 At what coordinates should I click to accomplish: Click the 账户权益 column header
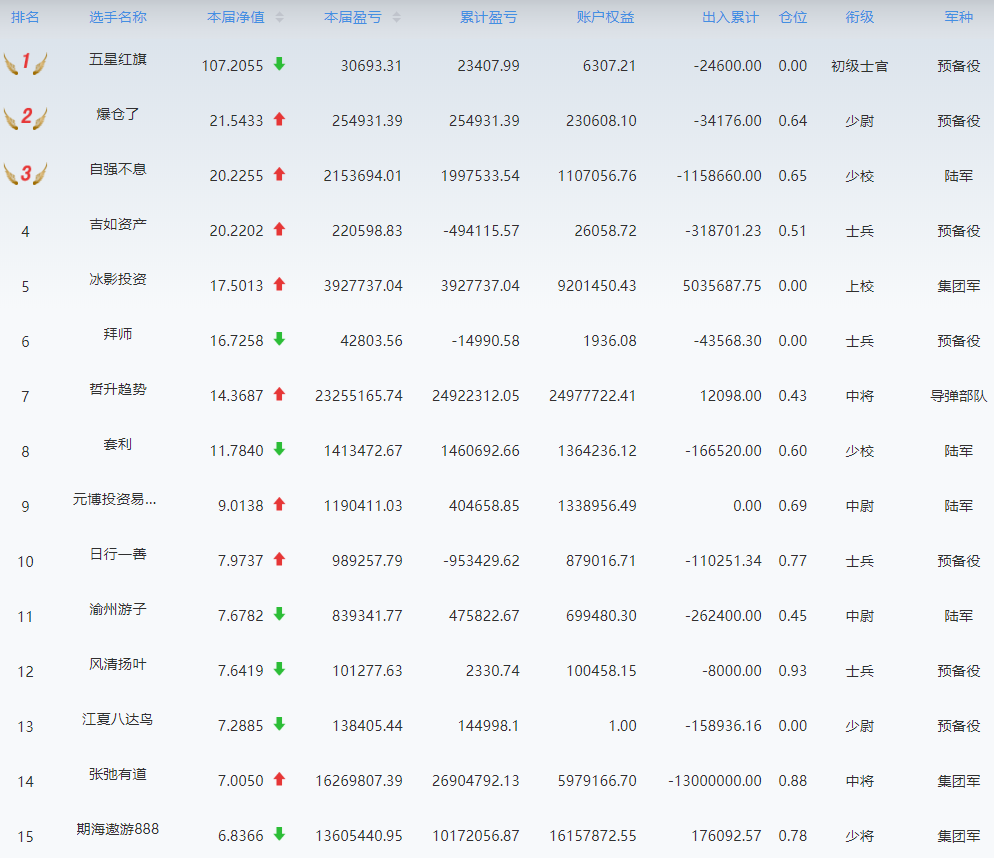(605, 18)
